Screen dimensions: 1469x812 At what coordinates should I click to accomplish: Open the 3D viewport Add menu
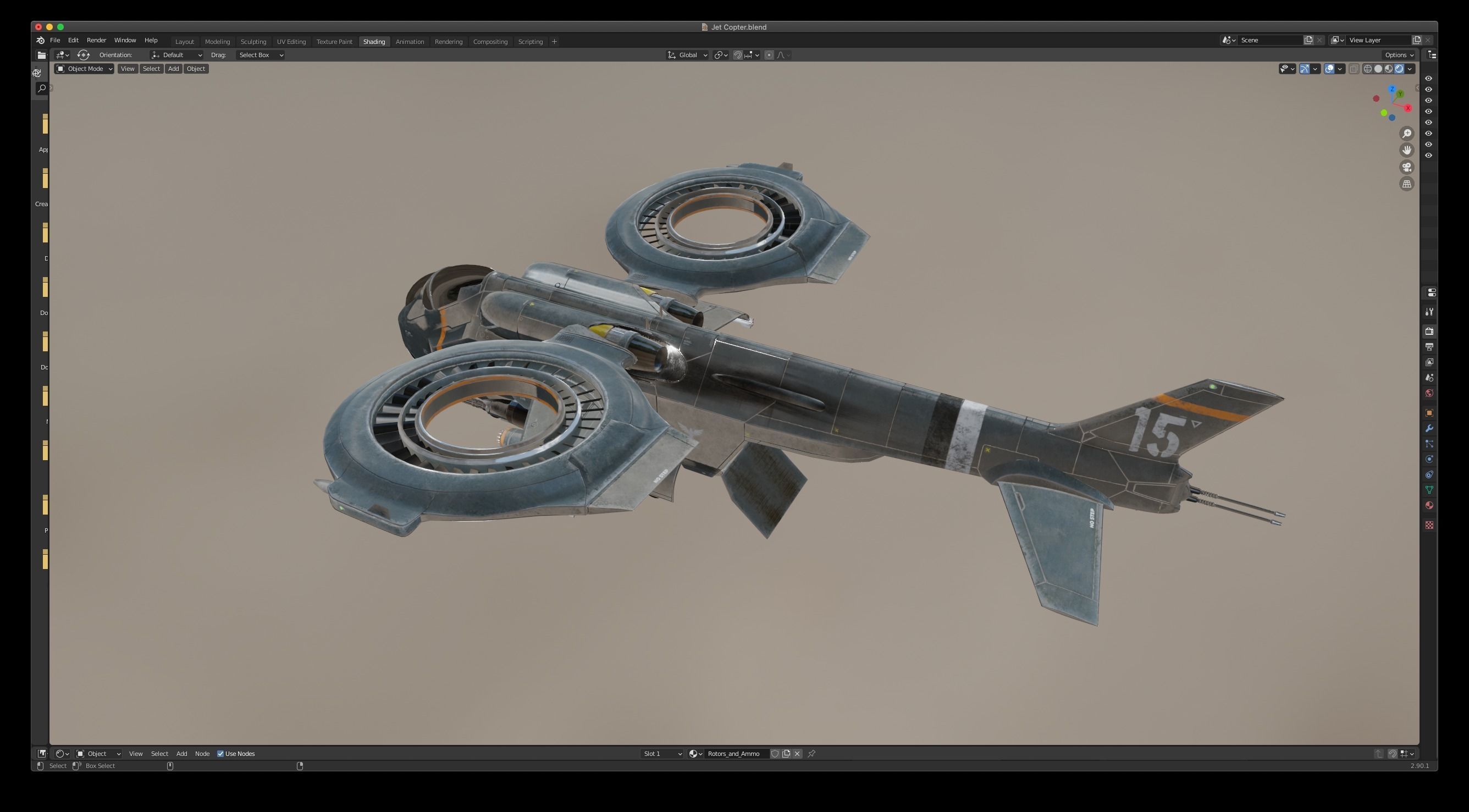[173, 69]
